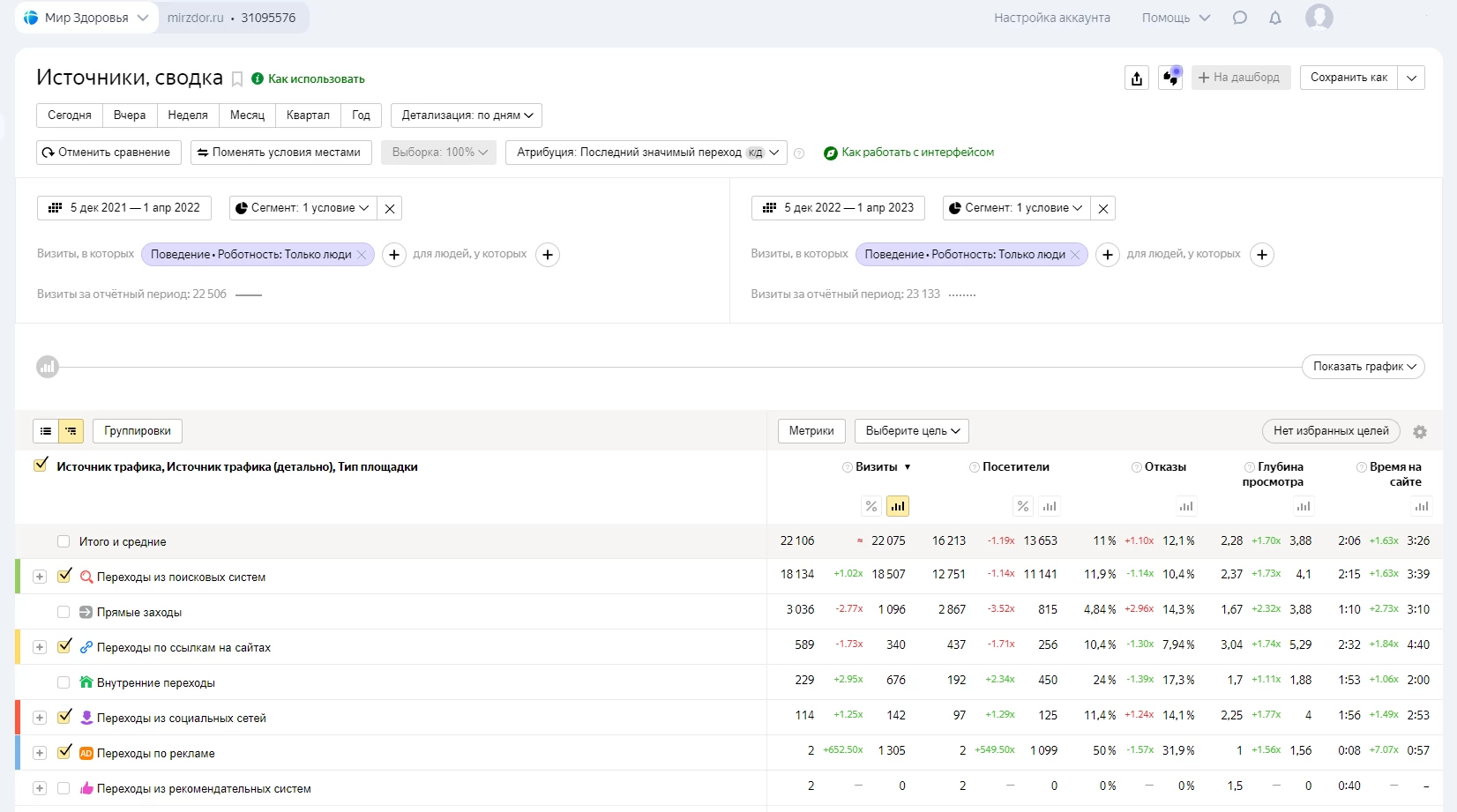Expand the advertising traffic row
Screen dimensions: 1457x812
point(40,753)
